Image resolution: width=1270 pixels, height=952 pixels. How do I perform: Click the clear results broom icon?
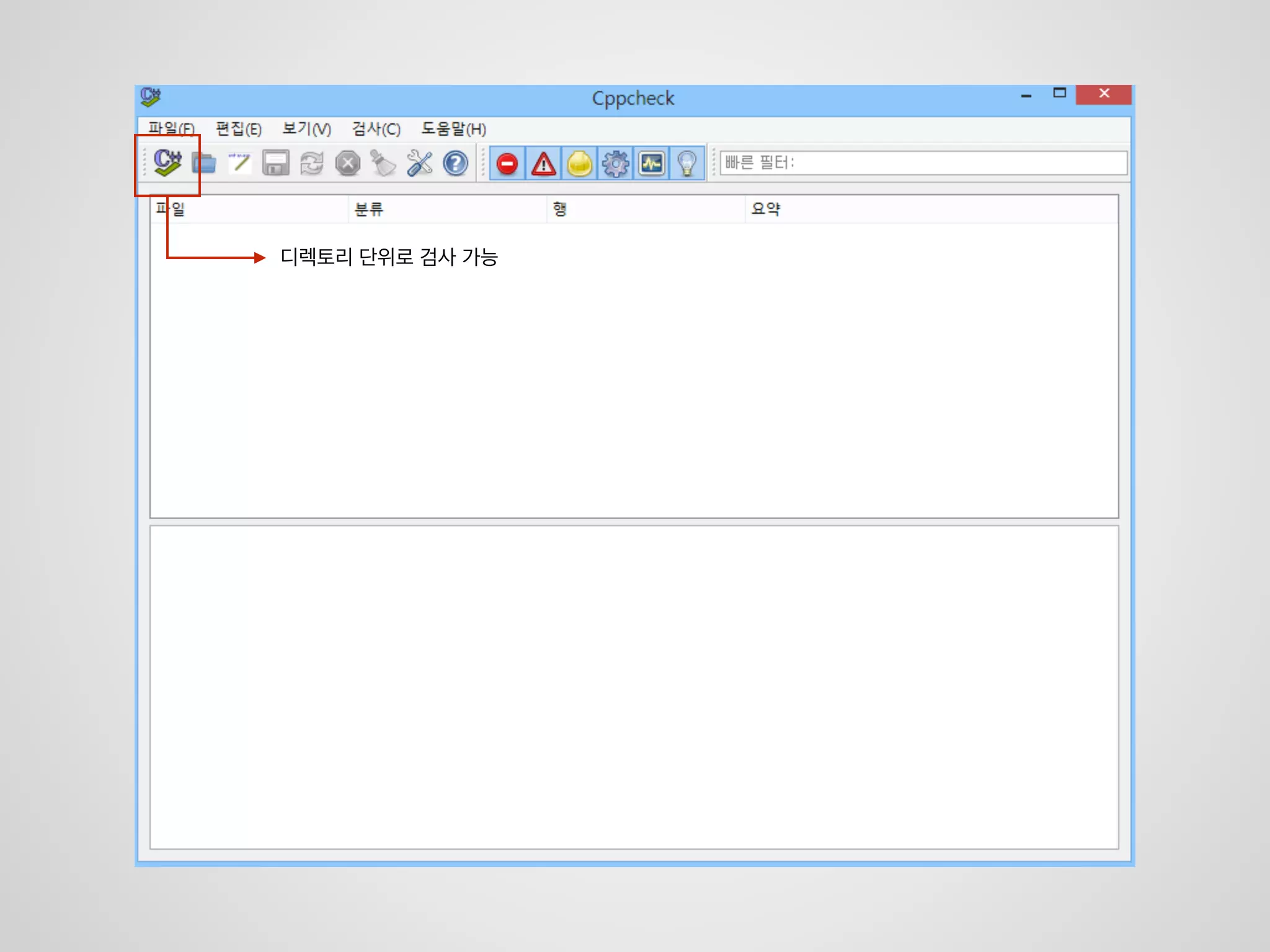click(x=383, y=164)
